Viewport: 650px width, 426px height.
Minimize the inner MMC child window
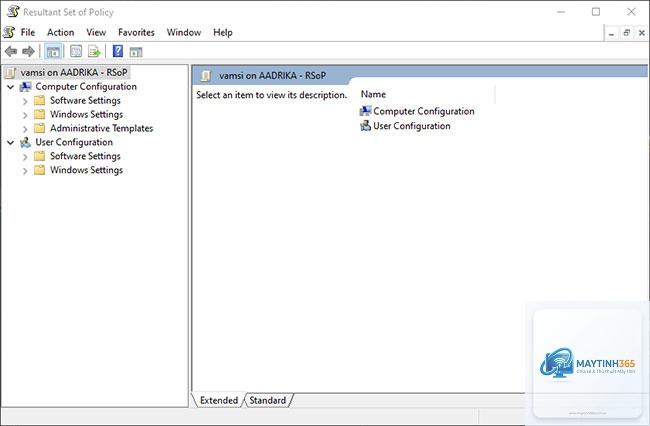pos(611,33)
